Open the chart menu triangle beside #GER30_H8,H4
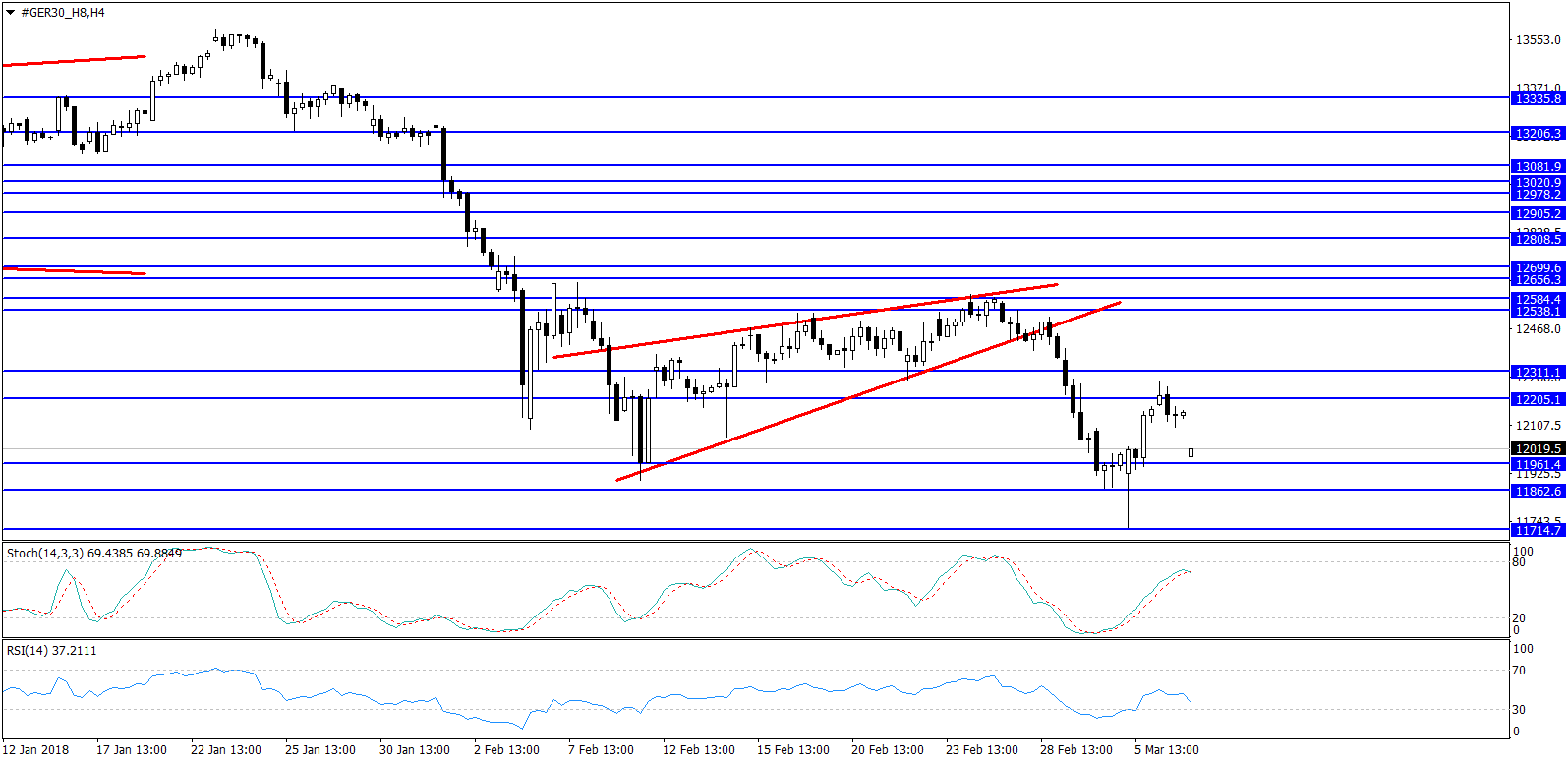This screenshot has width=1568, height=762. point(11,13)
